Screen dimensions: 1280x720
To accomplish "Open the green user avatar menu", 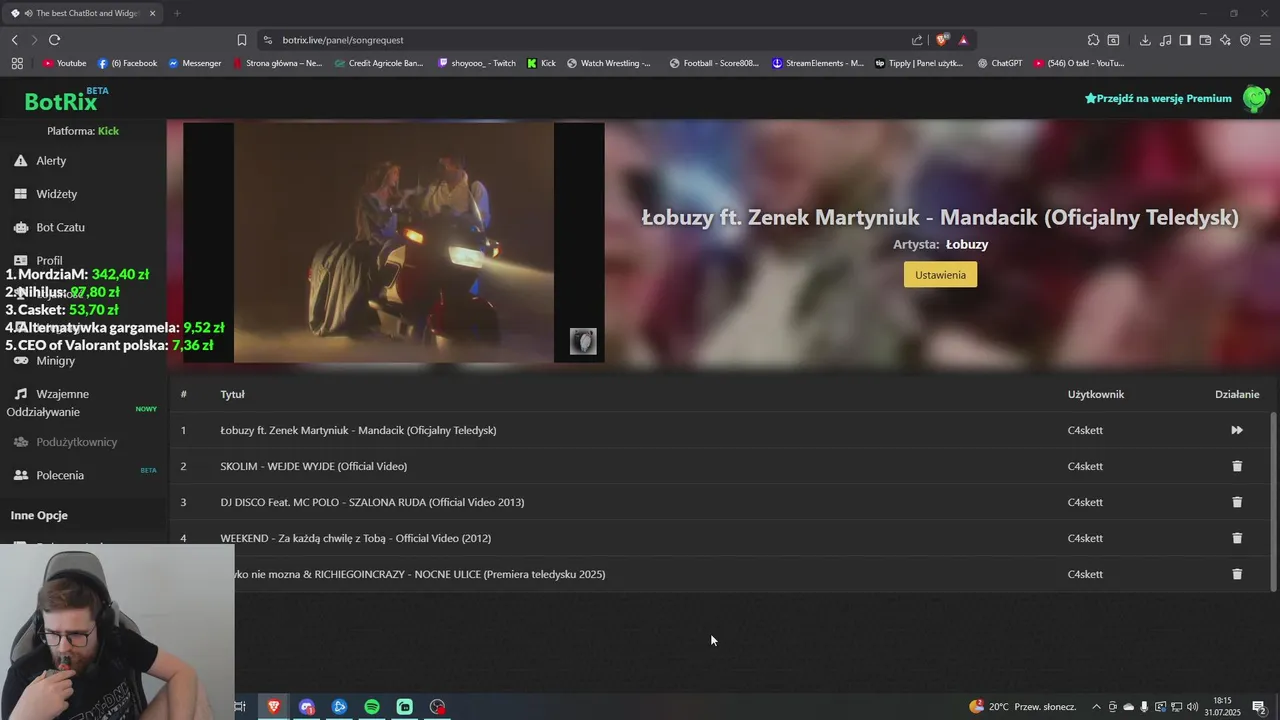I will tap(1256, 98).
